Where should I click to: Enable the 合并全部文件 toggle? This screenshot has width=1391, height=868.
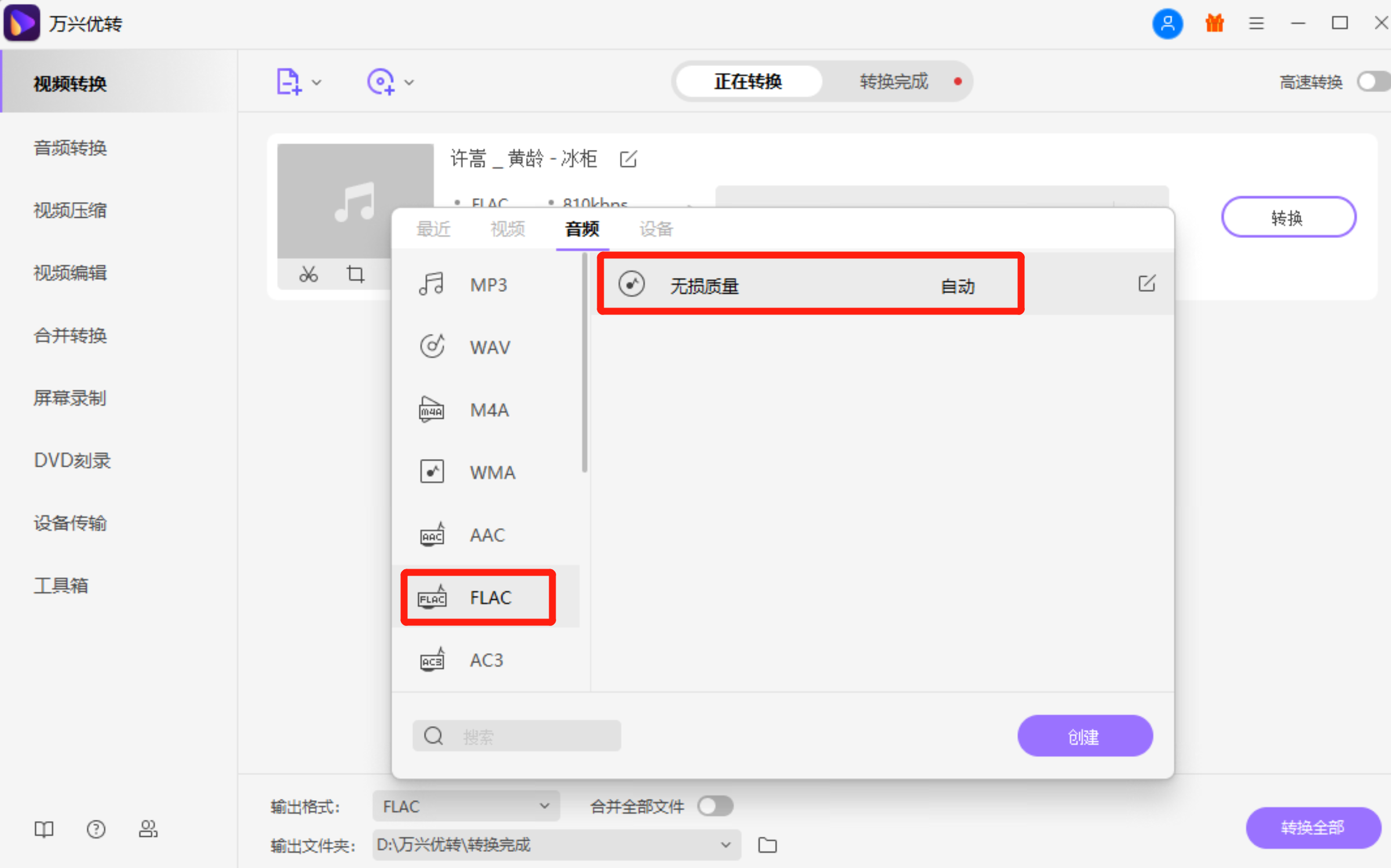(x=714, y=805)
